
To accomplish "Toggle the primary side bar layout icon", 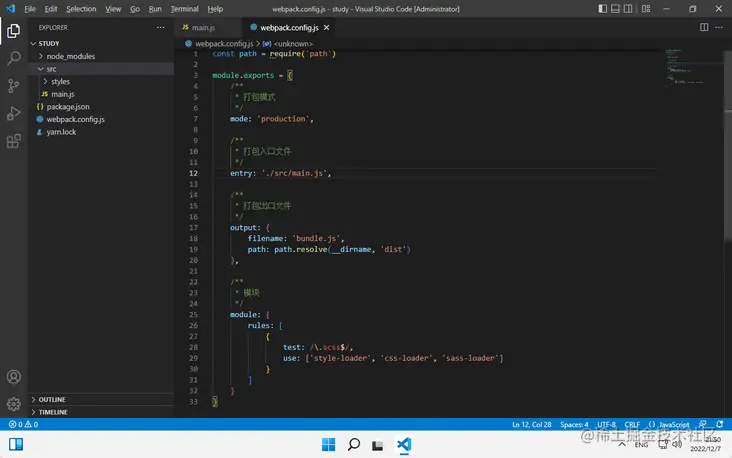I will tap(603, 9).
